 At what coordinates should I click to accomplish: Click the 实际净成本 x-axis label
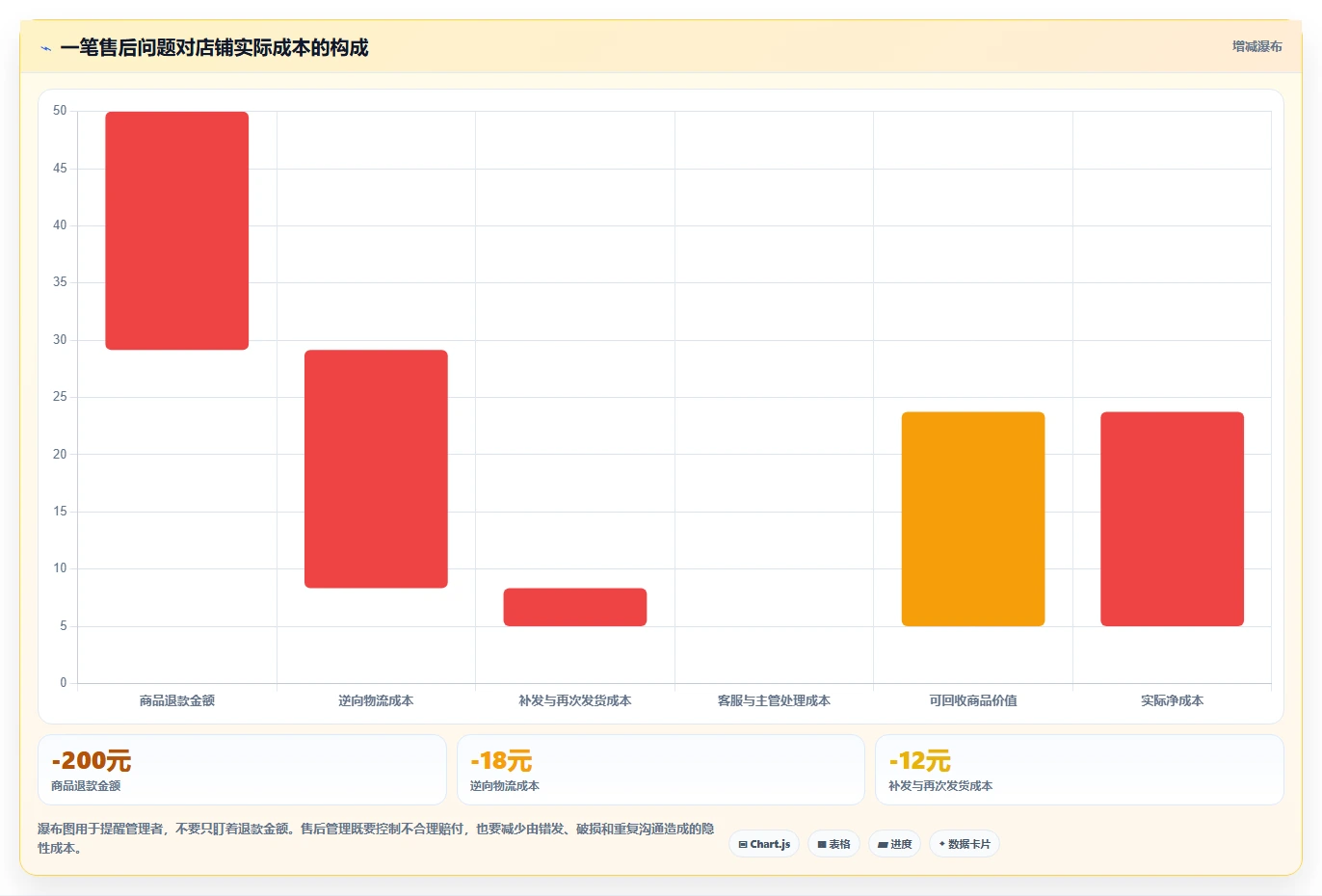[1172, 700]
